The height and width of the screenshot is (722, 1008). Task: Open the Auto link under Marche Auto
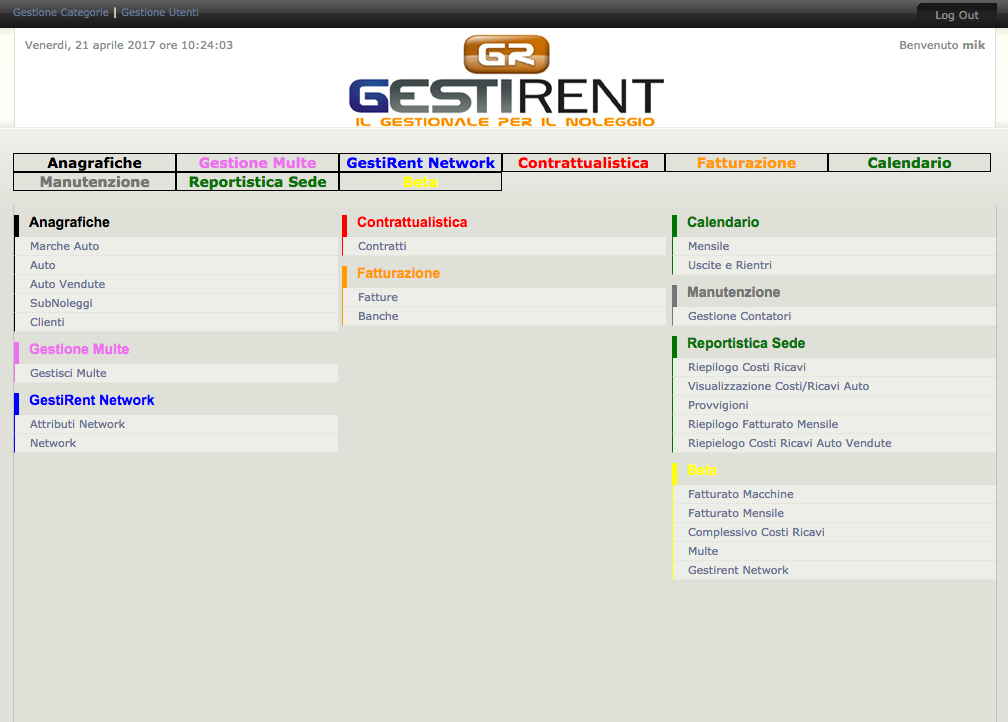[42, 265]
